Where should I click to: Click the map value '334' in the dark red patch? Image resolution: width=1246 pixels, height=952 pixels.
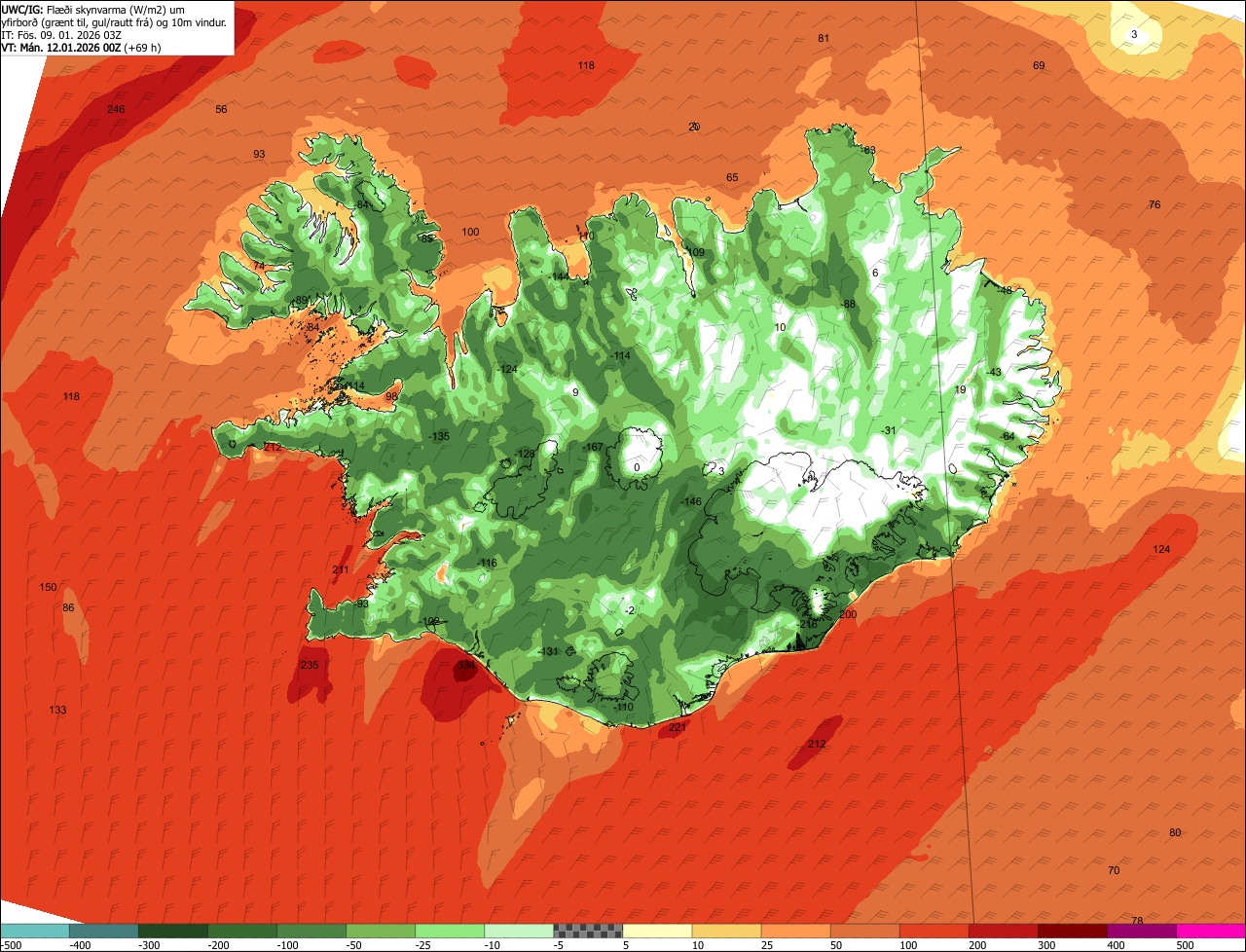tap(466, 666)
